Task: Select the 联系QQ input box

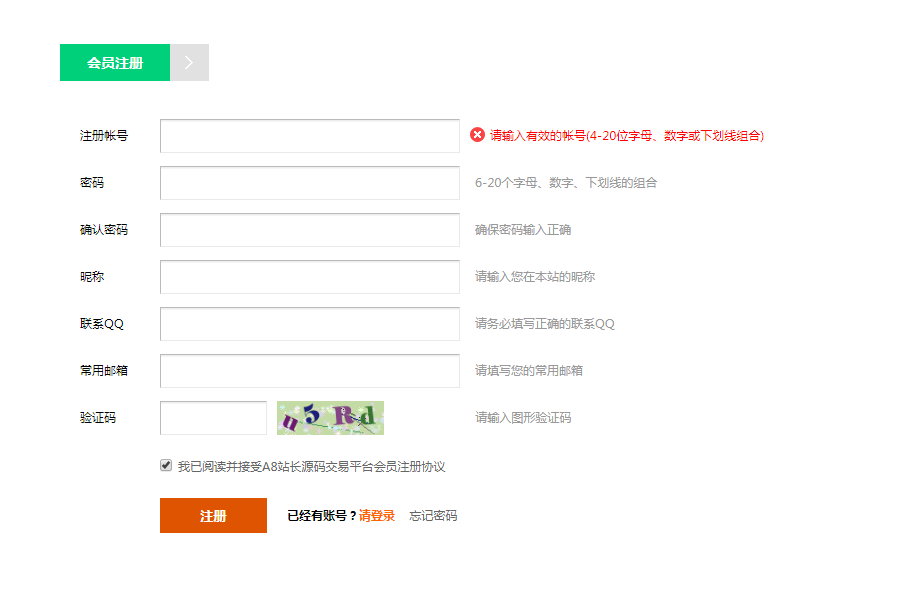Action: coord(310,324)
